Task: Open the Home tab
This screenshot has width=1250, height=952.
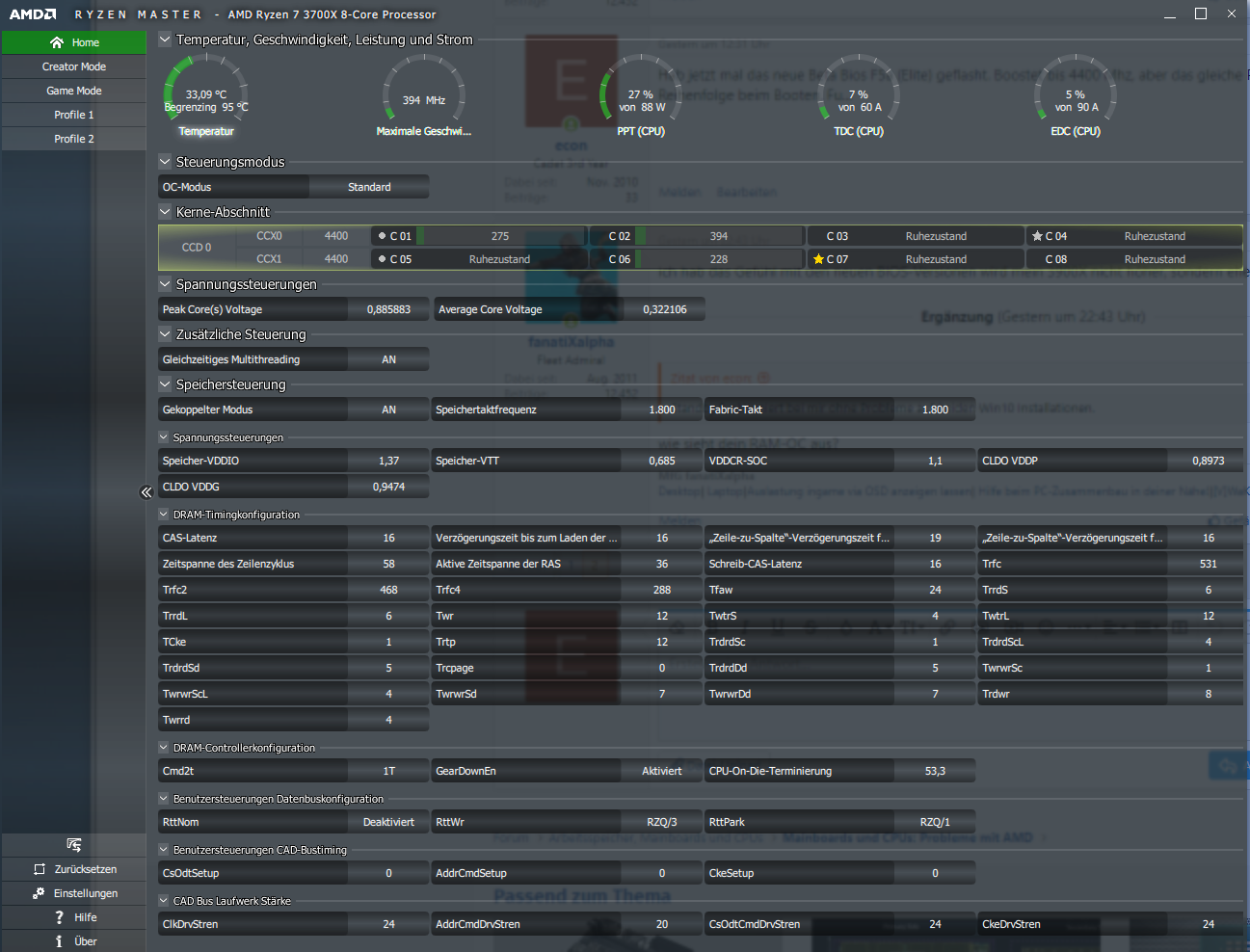Action: pyautogui.click(x=74, y=42)
